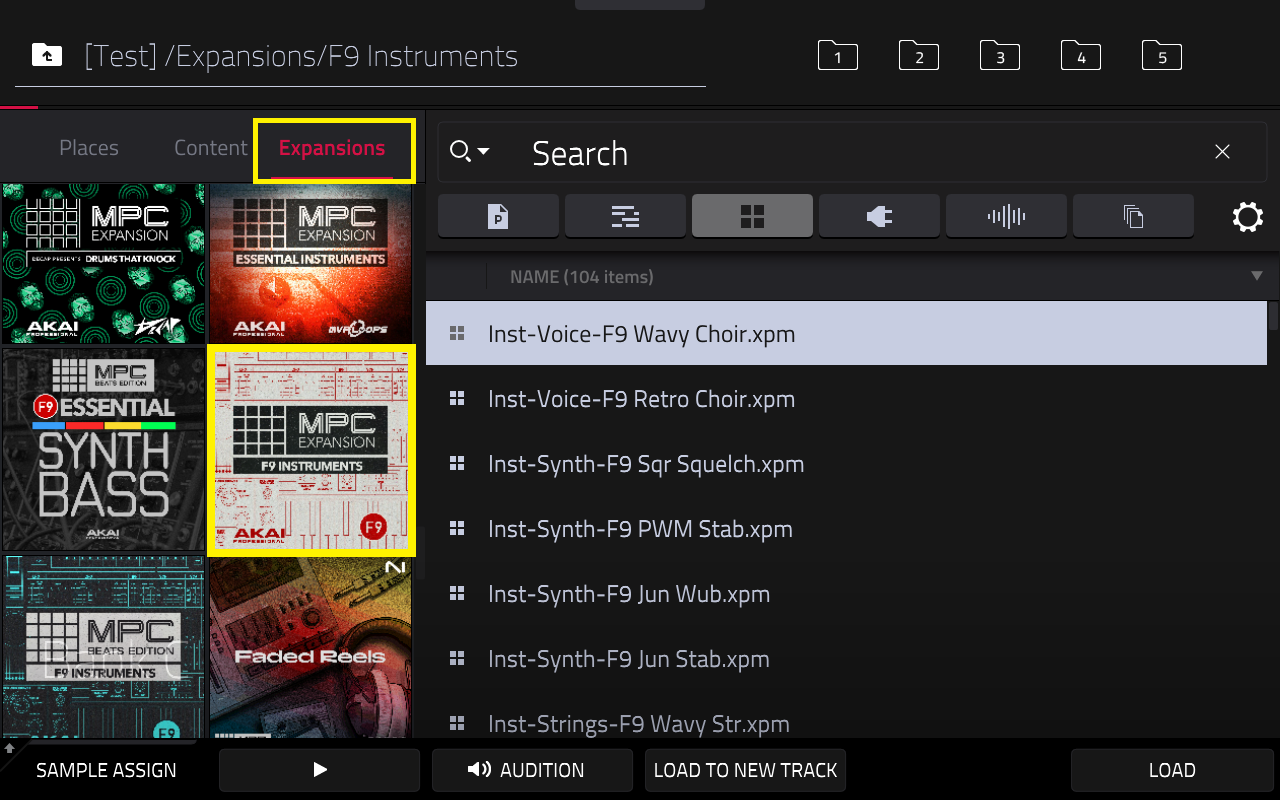The height and width of the screenshot is (800, 1280).
Task: Click program icon beside Jun Wub
Action: [457, 593]
